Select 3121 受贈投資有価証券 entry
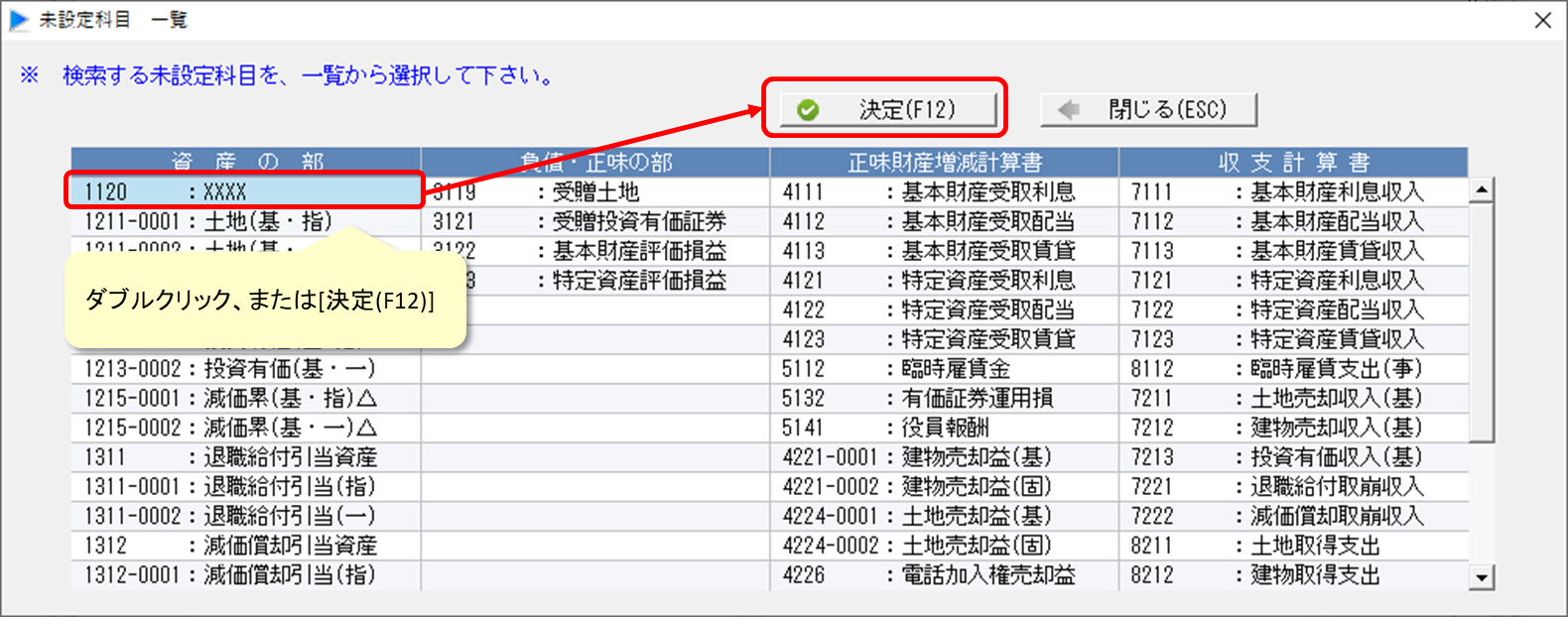This screenshot has width=1568, height=617. [x=594, y=221]
